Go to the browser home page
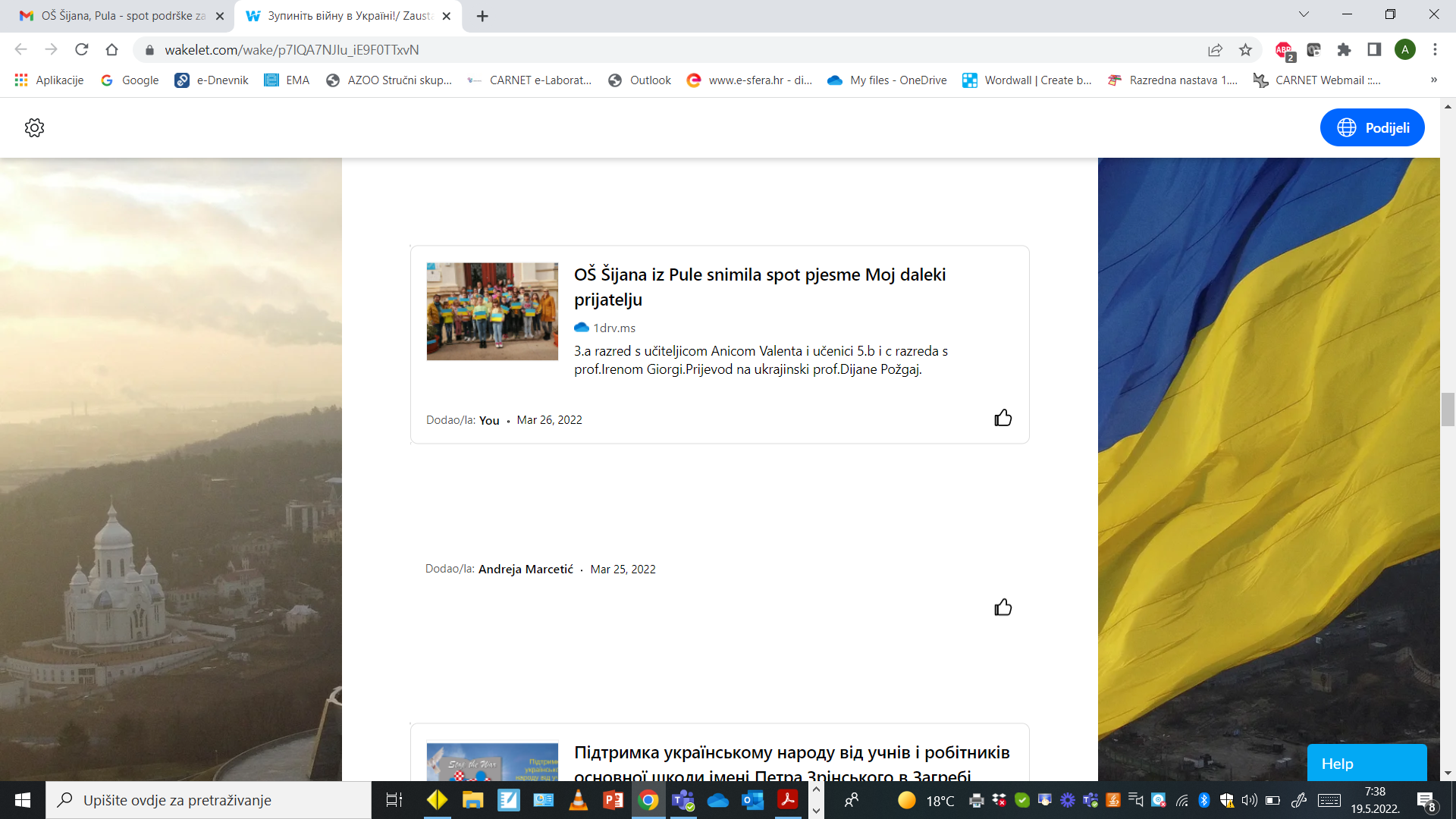1456x819 pixels. tap(112, 50)
